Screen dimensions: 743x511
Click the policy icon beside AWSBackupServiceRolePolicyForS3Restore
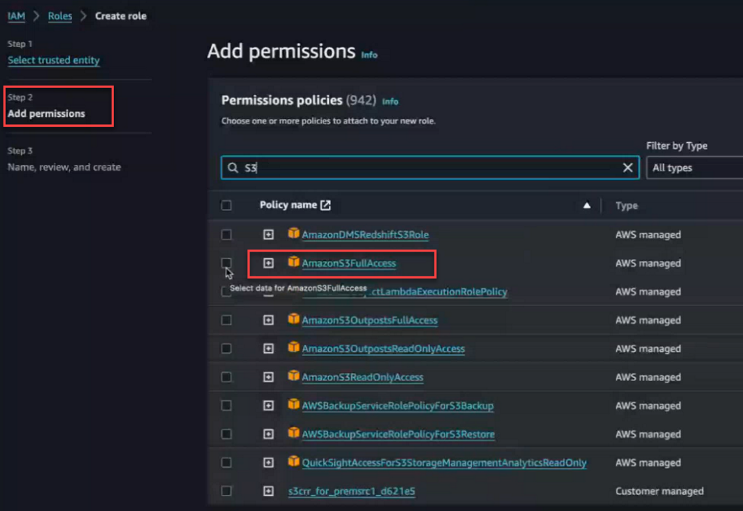coord(294,432)
